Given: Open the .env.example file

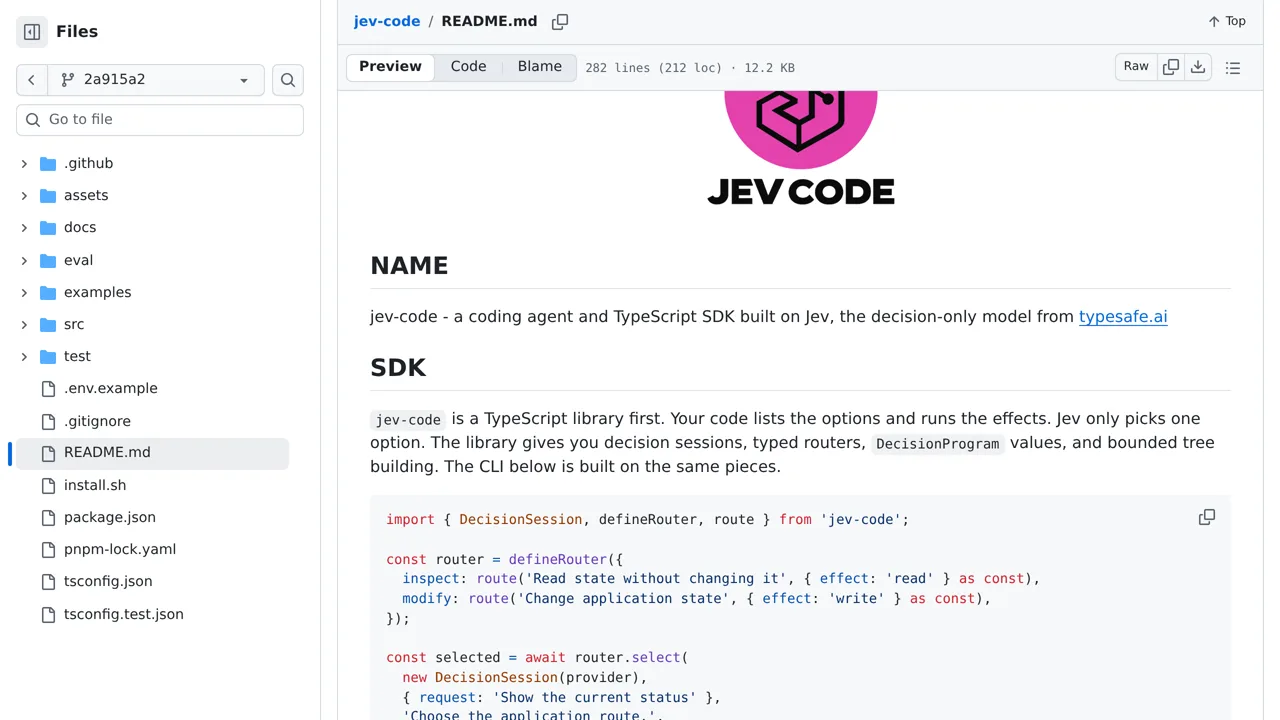Looking at the screenshot, I should [110, 388].
